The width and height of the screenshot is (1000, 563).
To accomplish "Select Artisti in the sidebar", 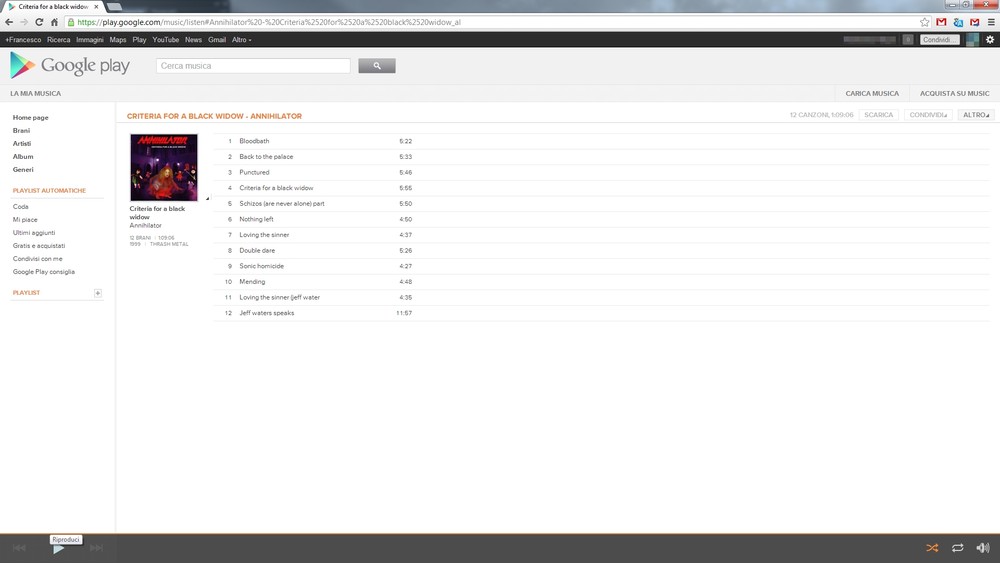I will 22,144.
